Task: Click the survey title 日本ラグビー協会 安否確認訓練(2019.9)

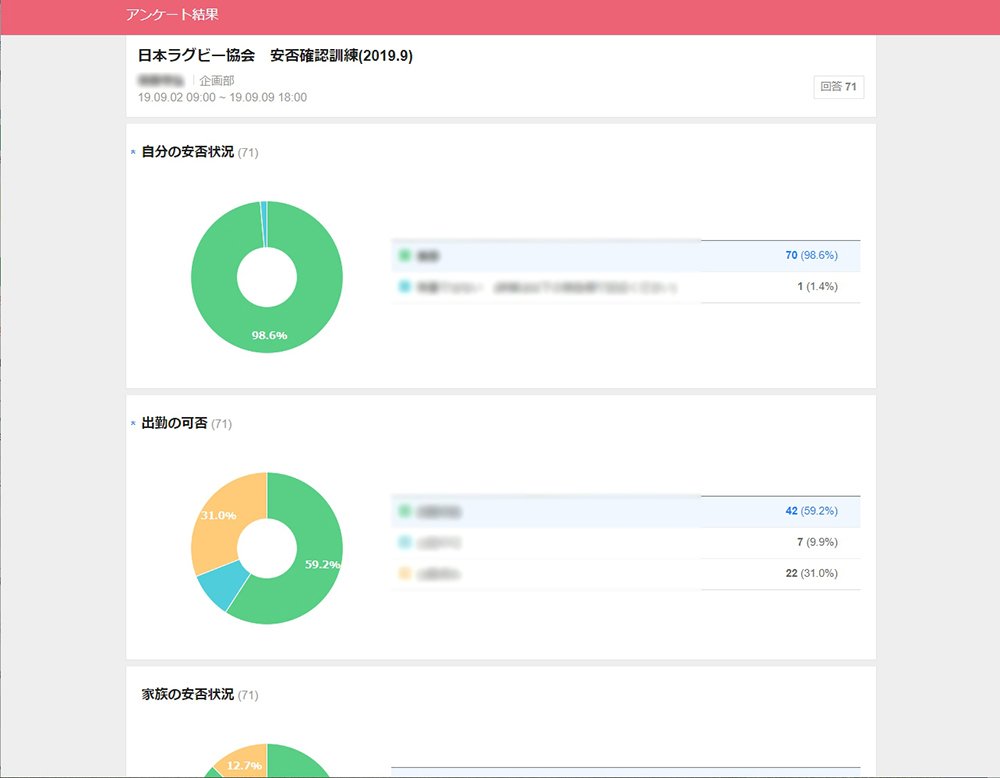Action: (x=276, y=55)
